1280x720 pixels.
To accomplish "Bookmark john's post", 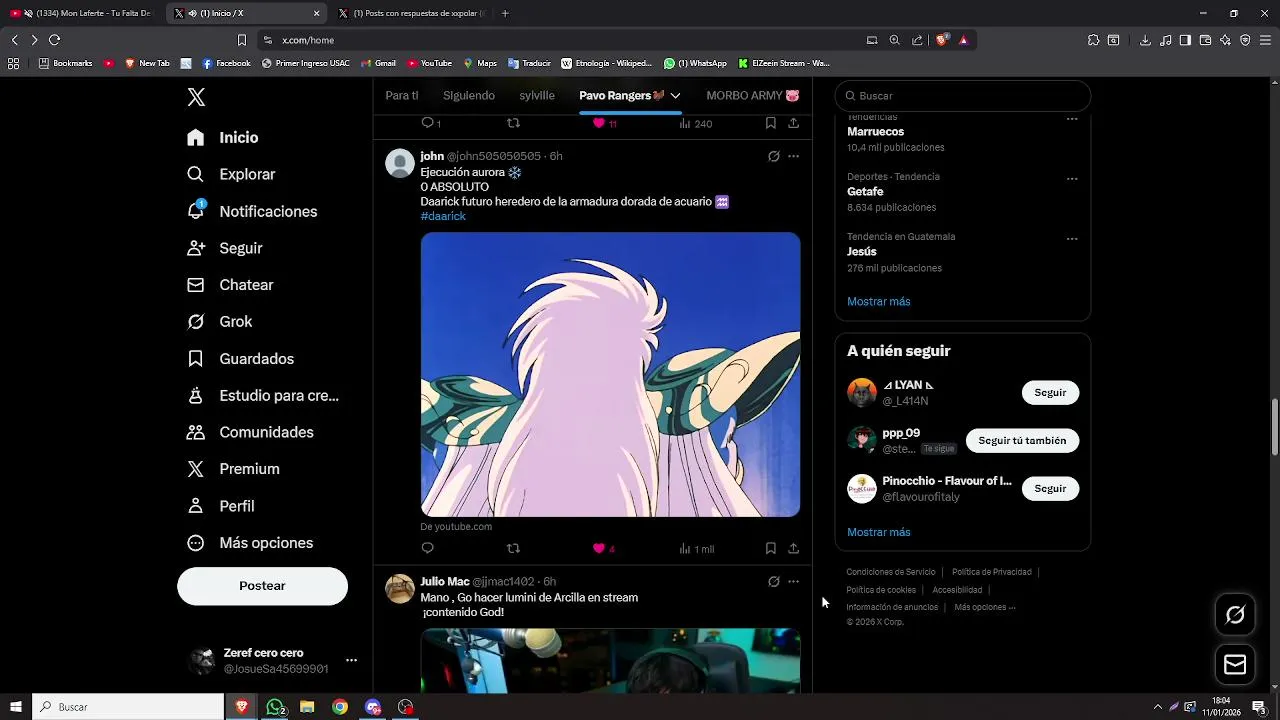I will click(770, 548).
